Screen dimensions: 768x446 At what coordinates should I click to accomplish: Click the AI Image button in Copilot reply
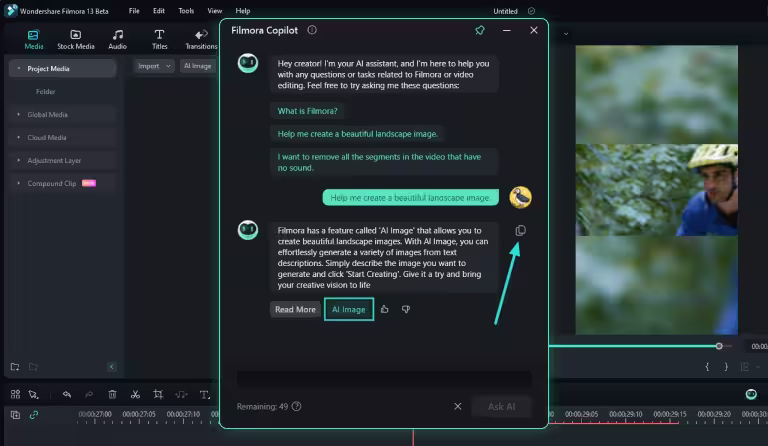point(349,309)
